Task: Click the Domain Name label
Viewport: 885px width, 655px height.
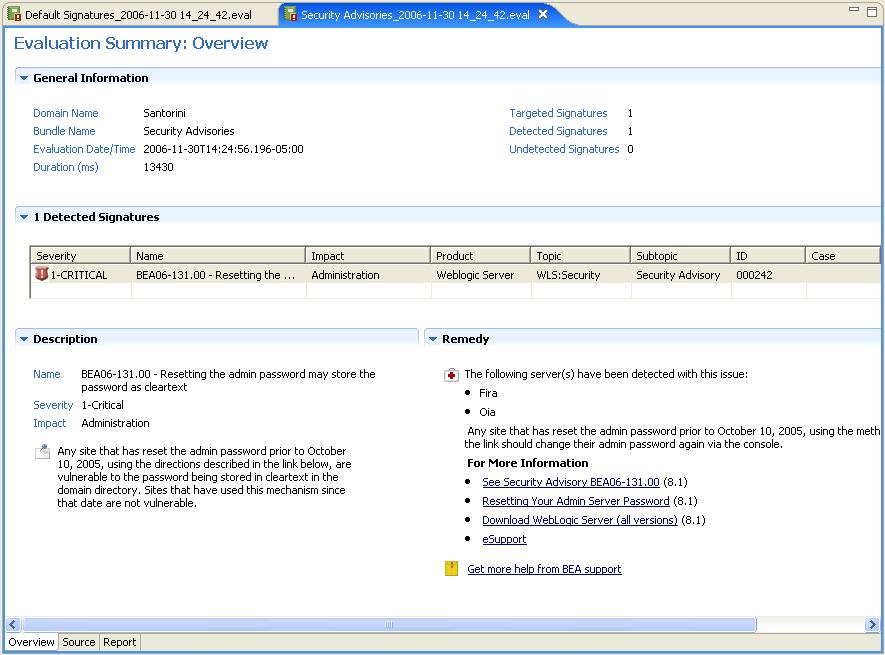Action: pyautogui.click(x=65, y=113)
